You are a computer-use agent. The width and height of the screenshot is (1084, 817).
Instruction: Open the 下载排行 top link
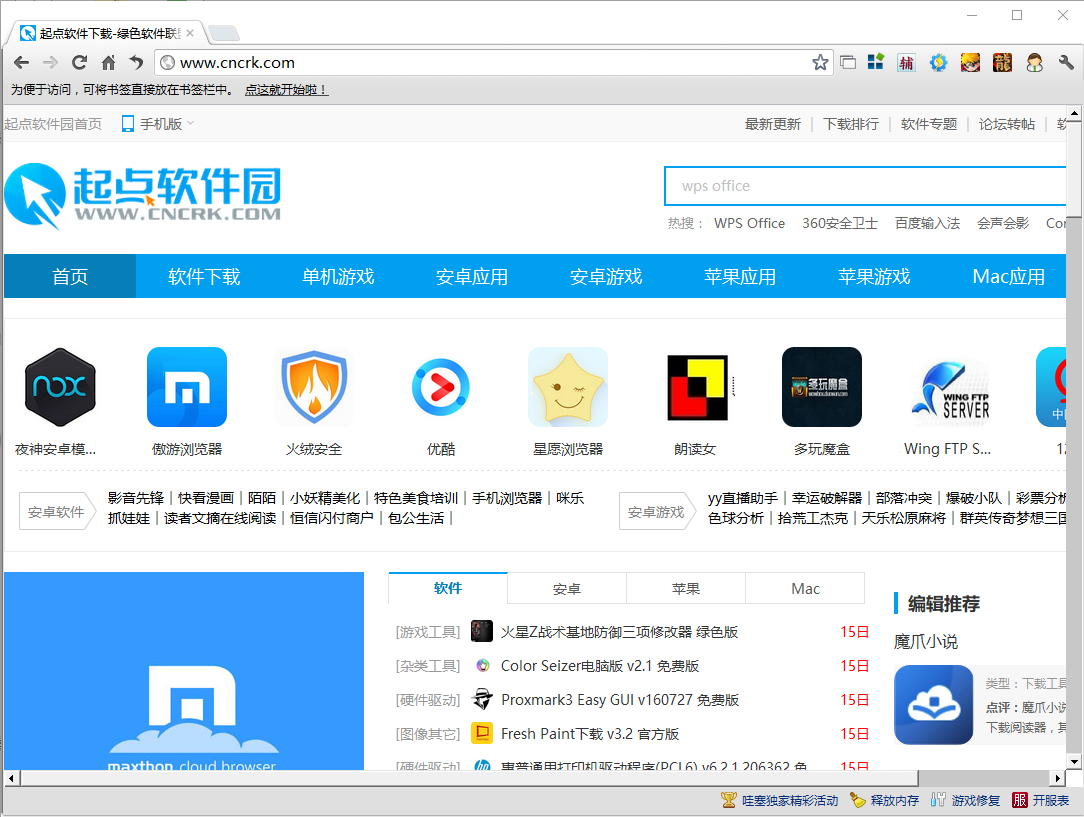click(851, 124)
